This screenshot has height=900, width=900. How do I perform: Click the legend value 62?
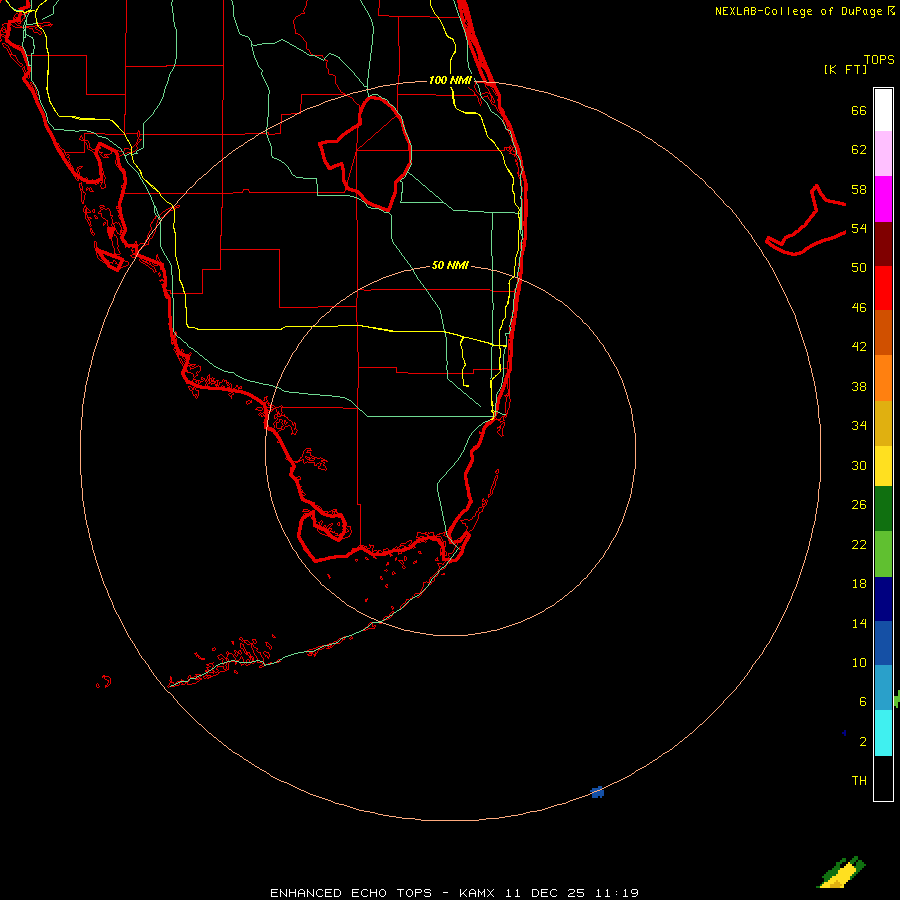point(859,150)
